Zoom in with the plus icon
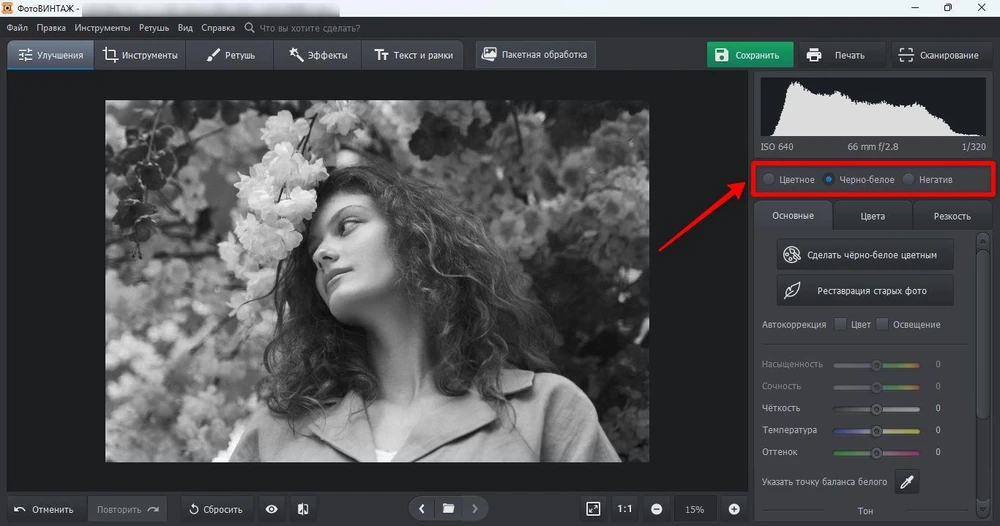 734,509
